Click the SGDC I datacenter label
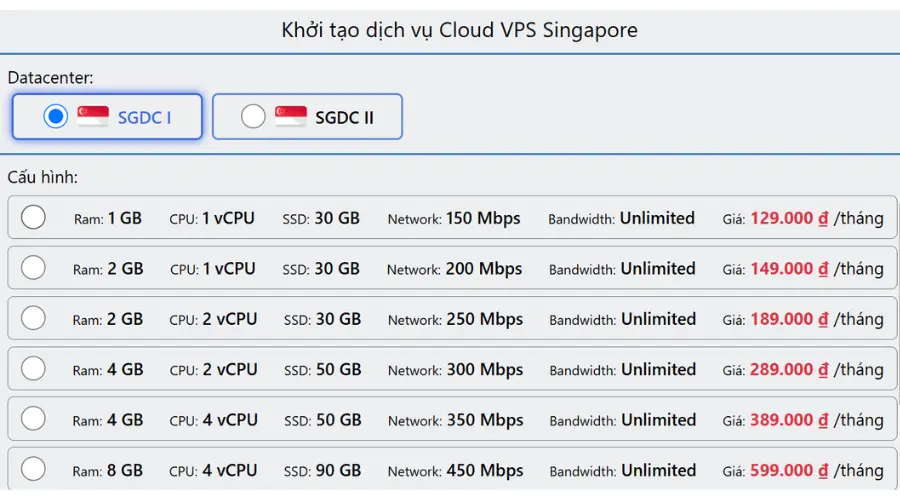Viewport: 900px width, 500px height. 144,117
